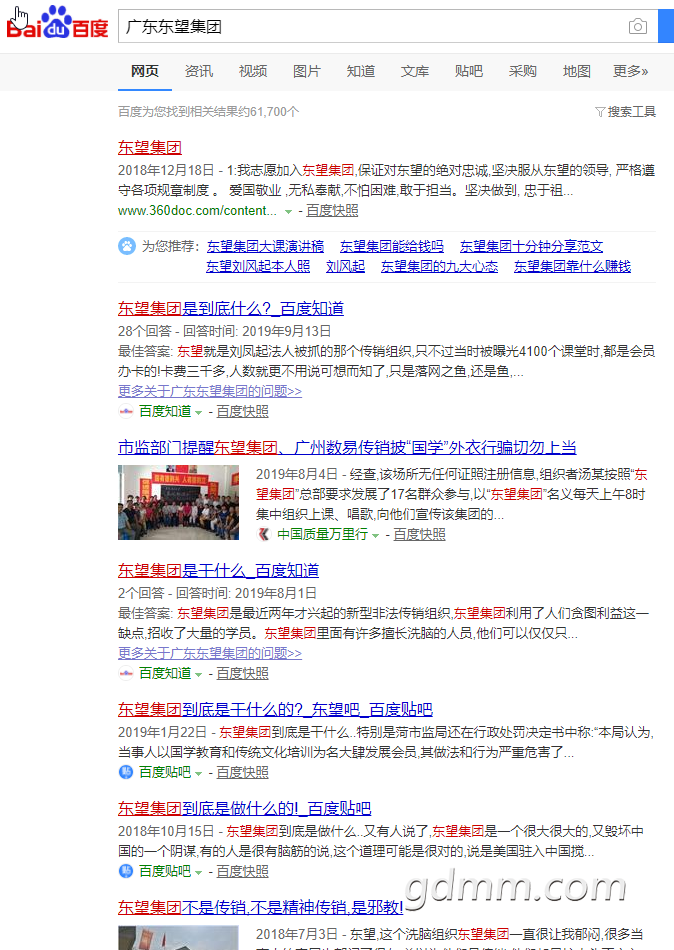Open the 采购 tab
674x950 pixels.
522,71
